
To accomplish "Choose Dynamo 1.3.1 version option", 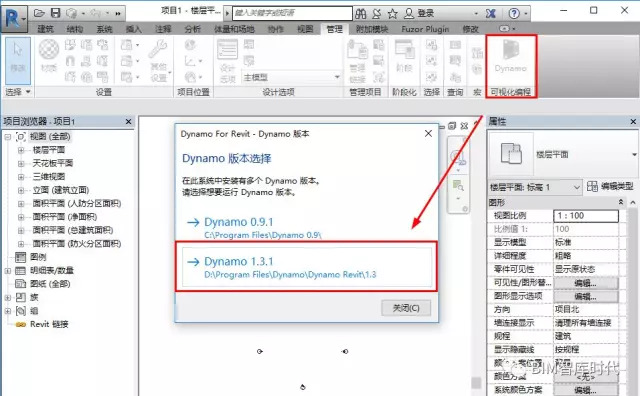I will tap(307, 267).
